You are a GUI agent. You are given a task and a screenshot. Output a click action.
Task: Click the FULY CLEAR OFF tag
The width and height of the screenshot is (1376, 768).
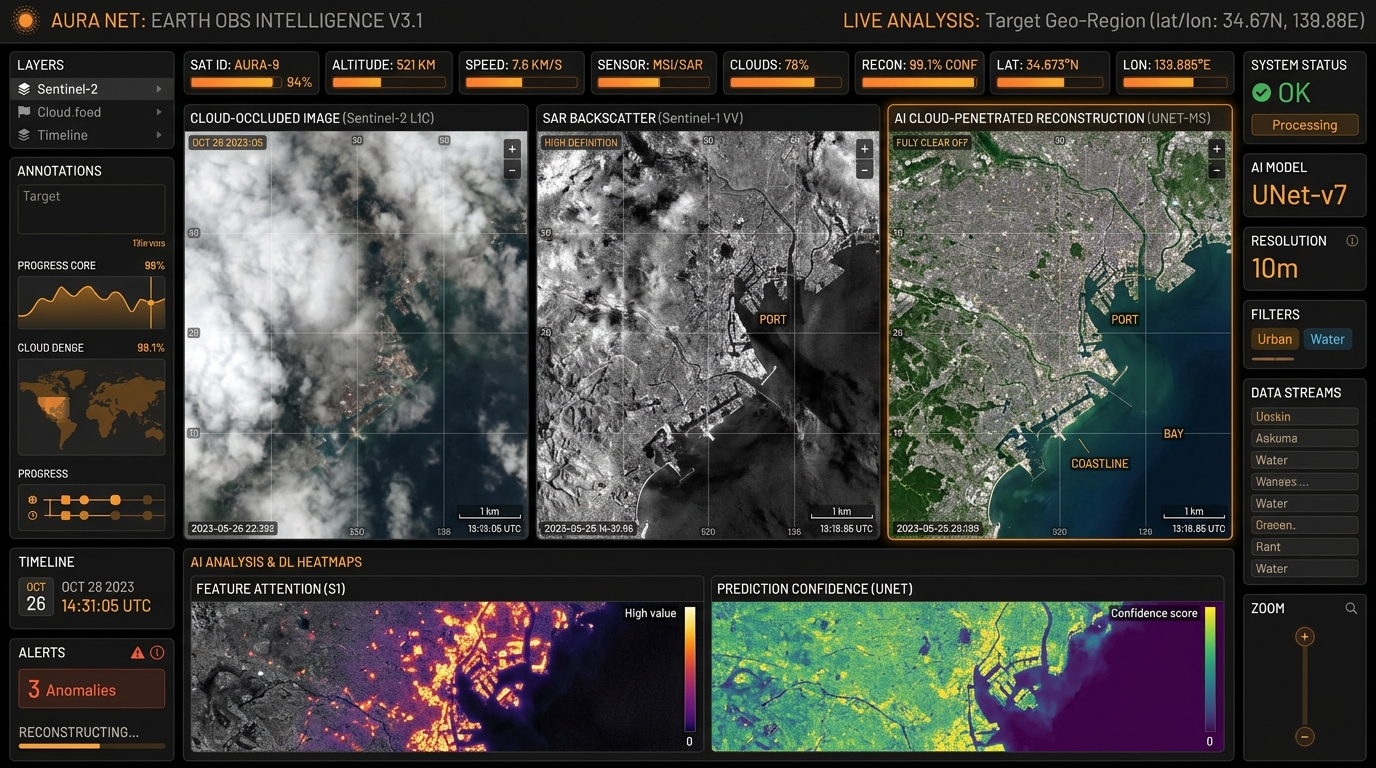pos(931,143)
